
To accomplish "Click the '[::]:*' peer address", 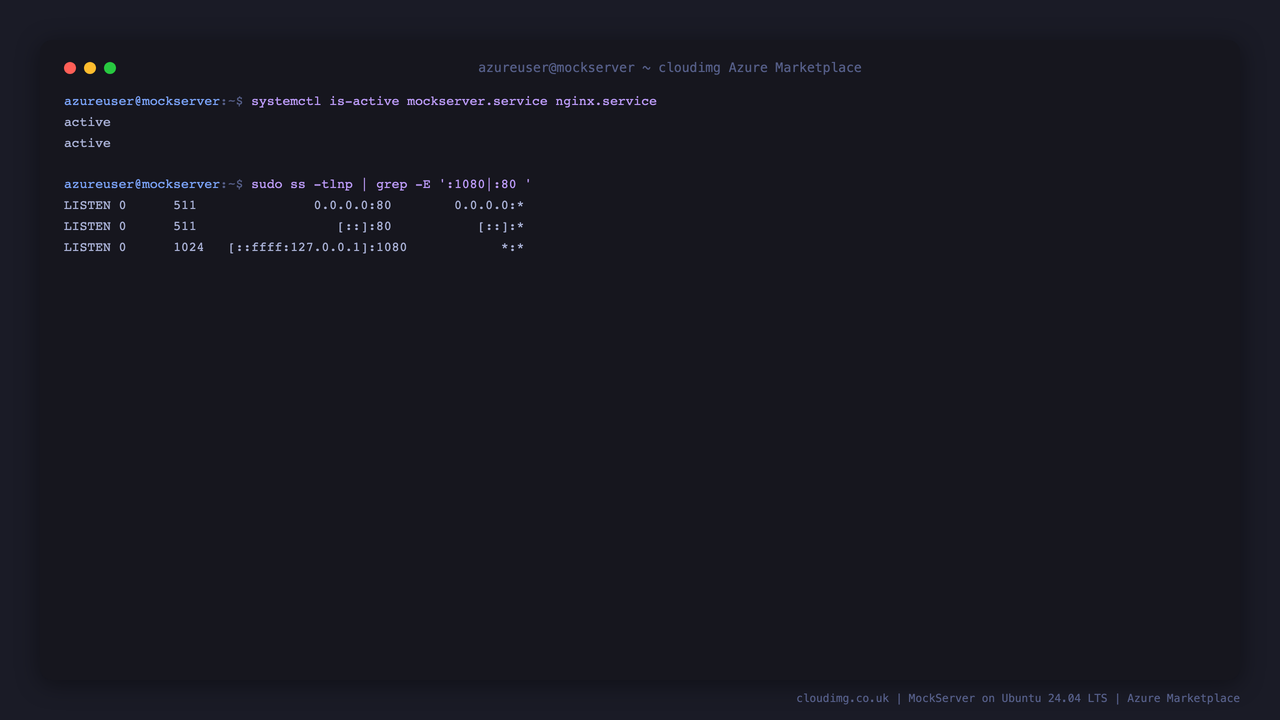I will 501,226.
